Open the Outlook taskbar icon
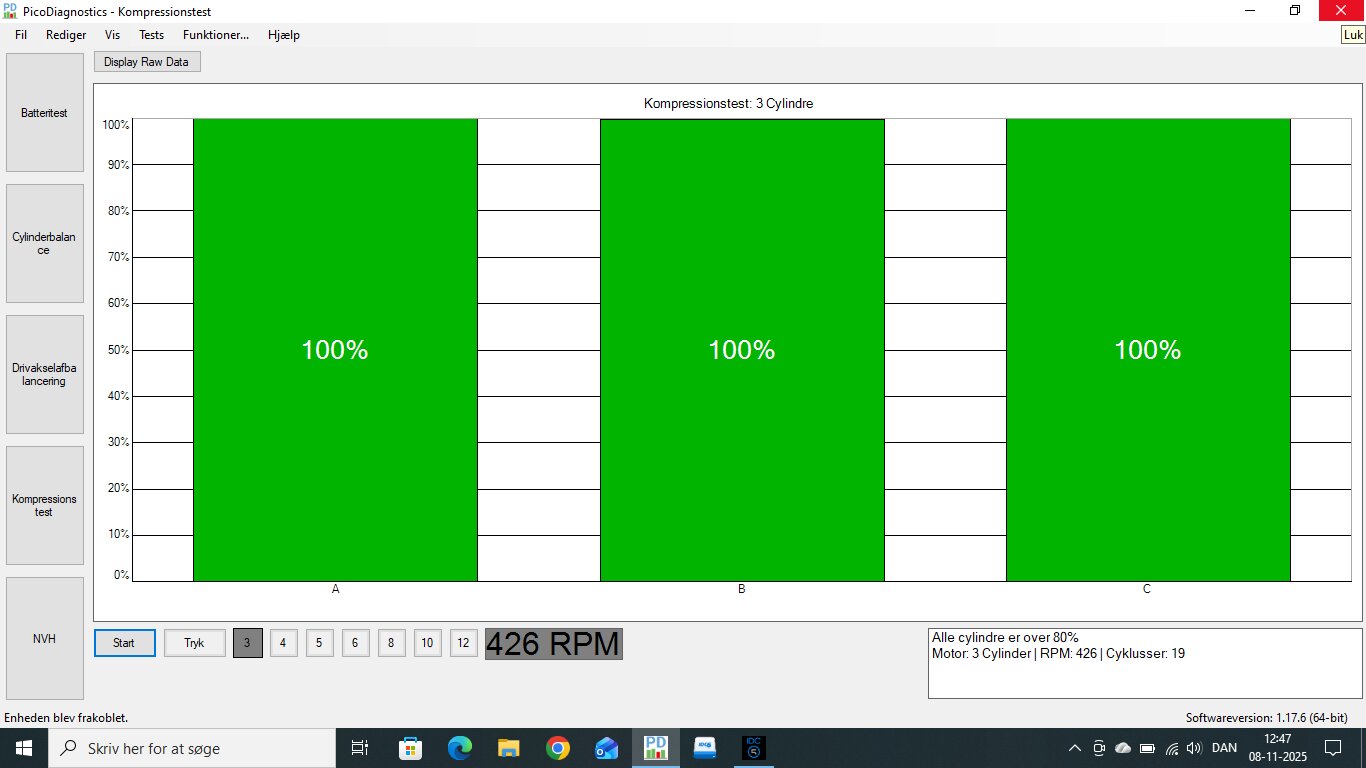1366x768 pixels. tap(607, 748)
